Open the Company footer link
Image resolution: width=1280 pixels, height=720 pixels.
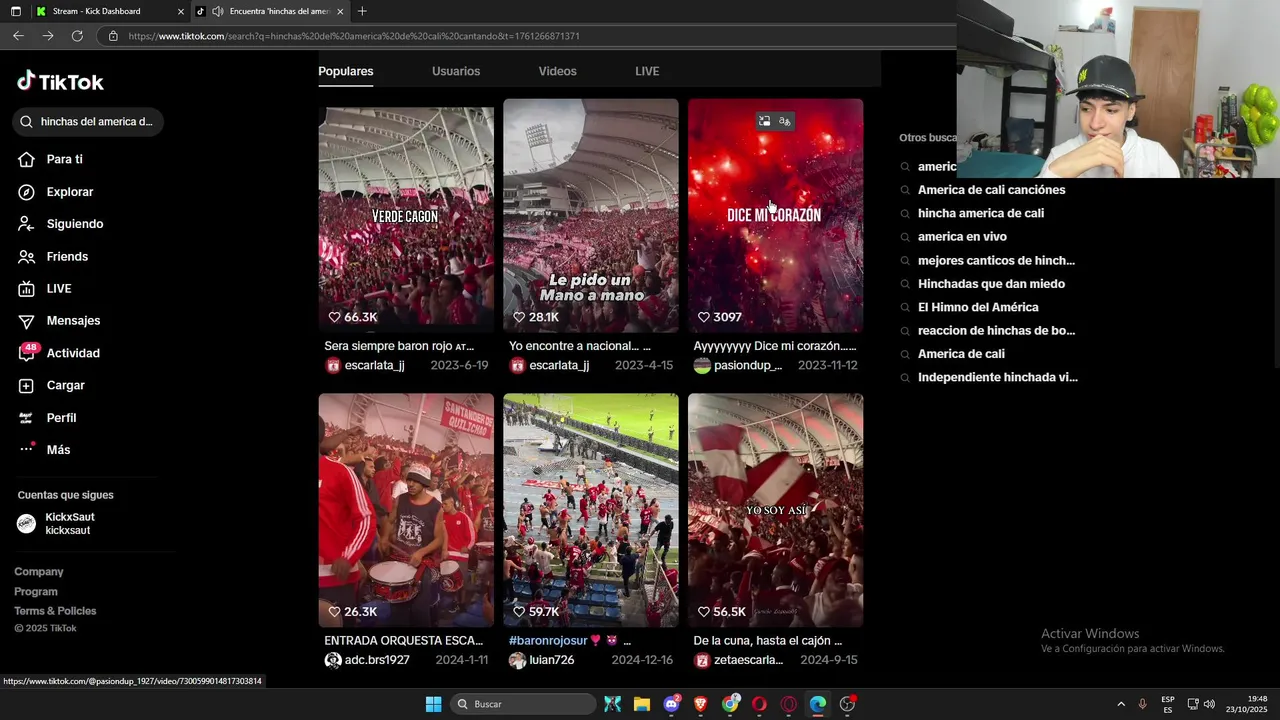coord(39,572)
